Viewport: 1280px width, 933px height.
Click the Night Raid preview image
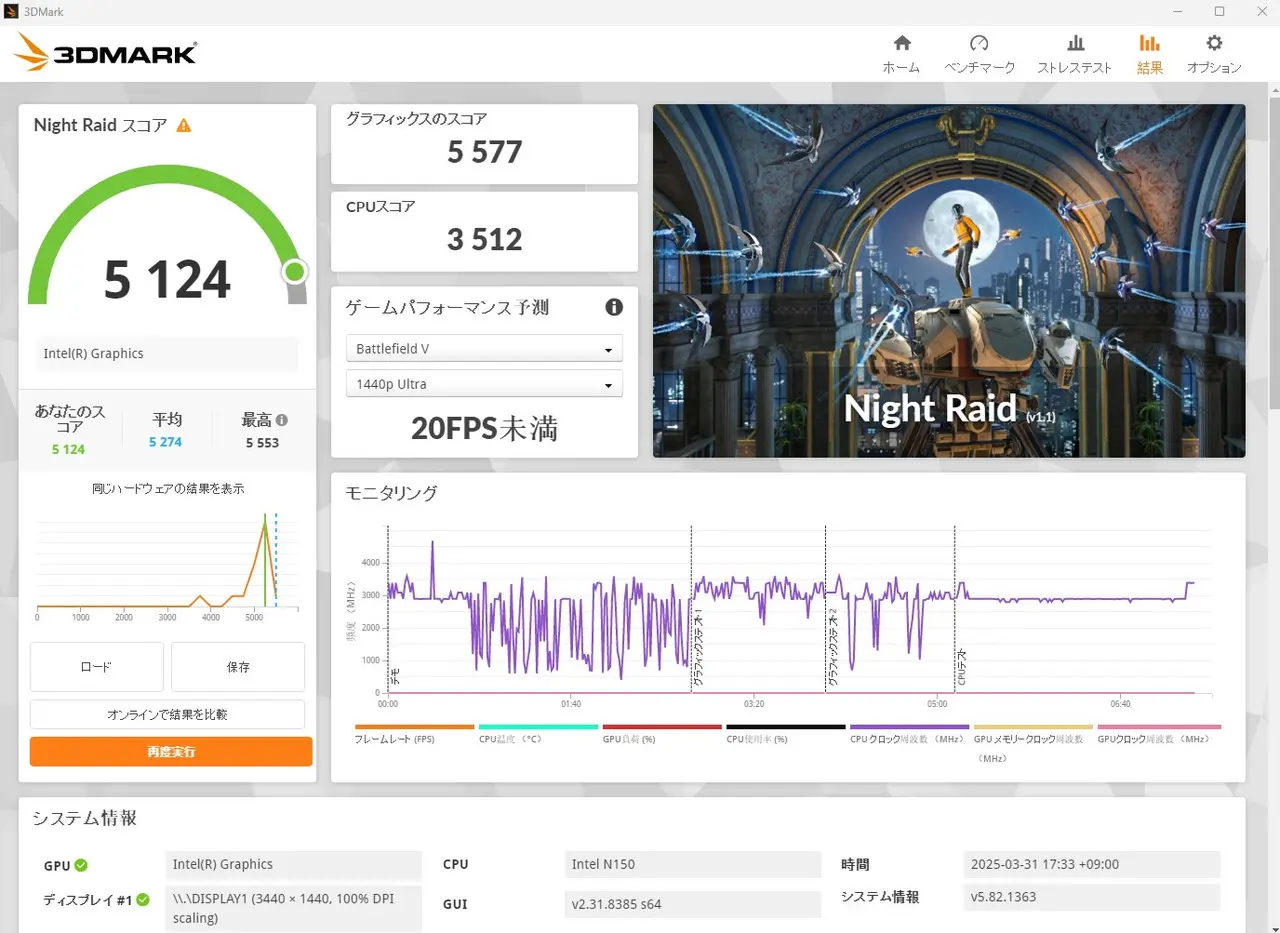[x=949, y=281]
